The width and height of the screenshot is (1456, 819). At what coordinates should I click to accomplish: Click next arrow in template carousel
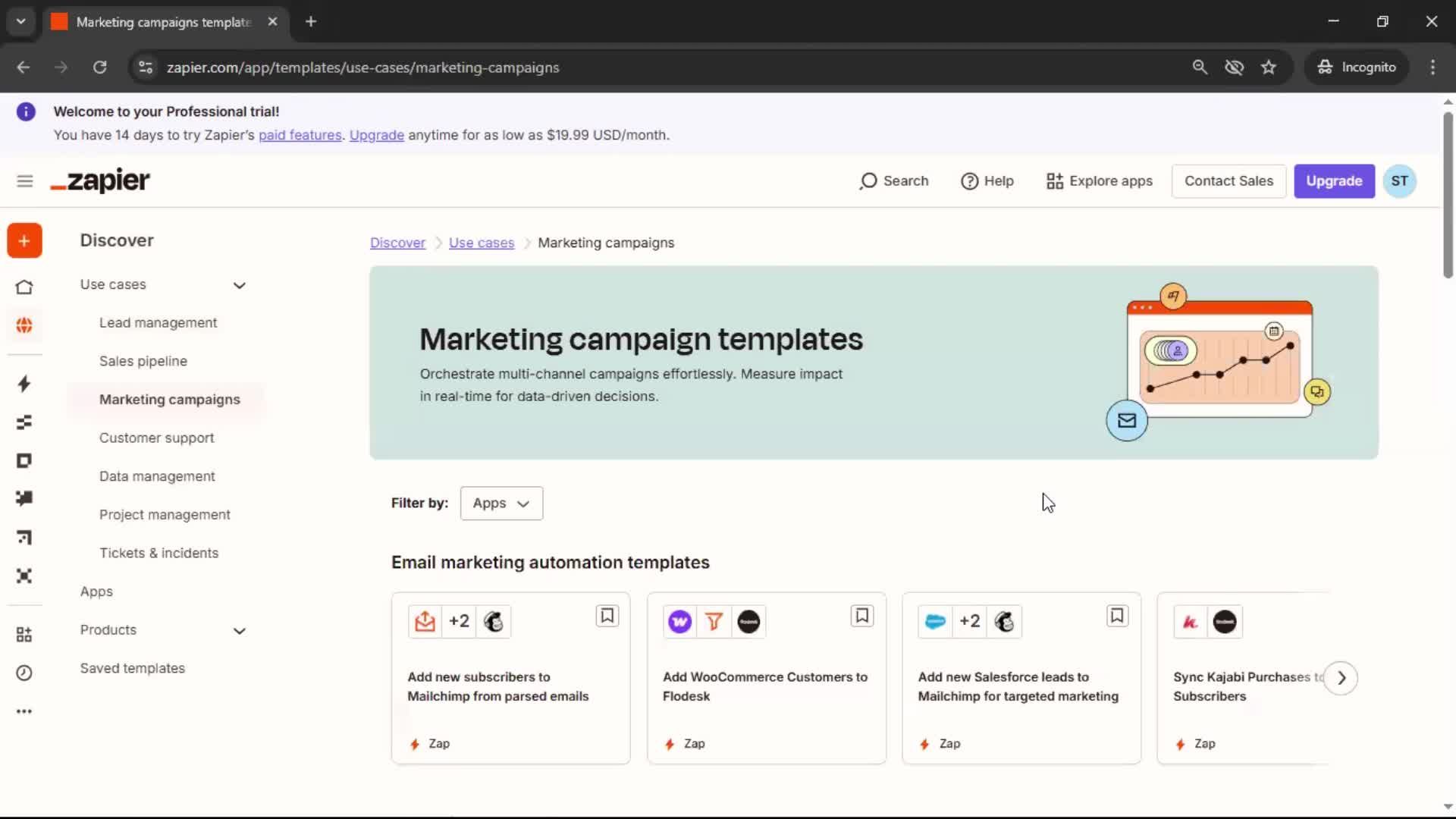(x=1341, y=678)
